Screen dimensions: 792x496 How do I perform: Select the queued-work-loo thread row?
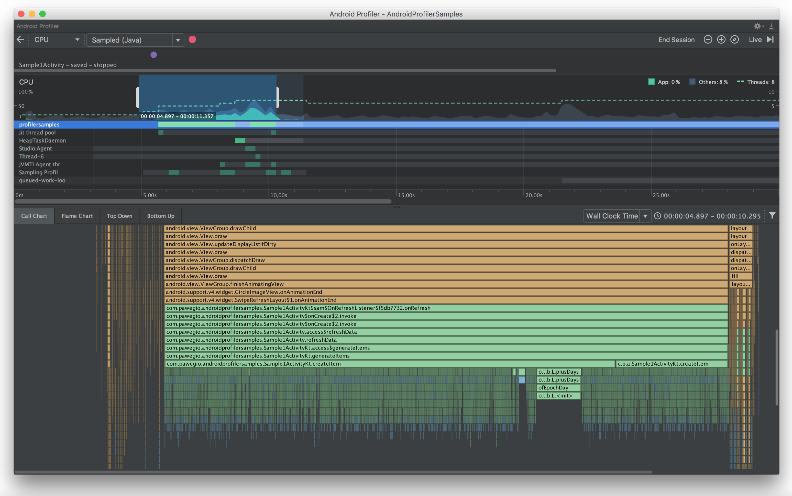coord(397,180)
